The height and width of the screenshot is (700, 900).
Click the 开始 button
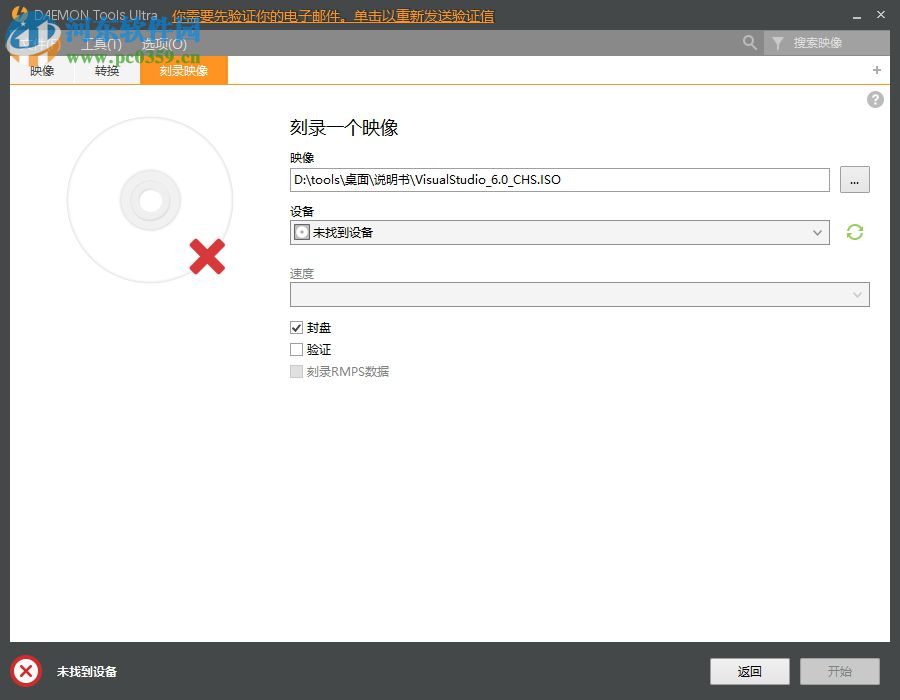coord(839,671)
